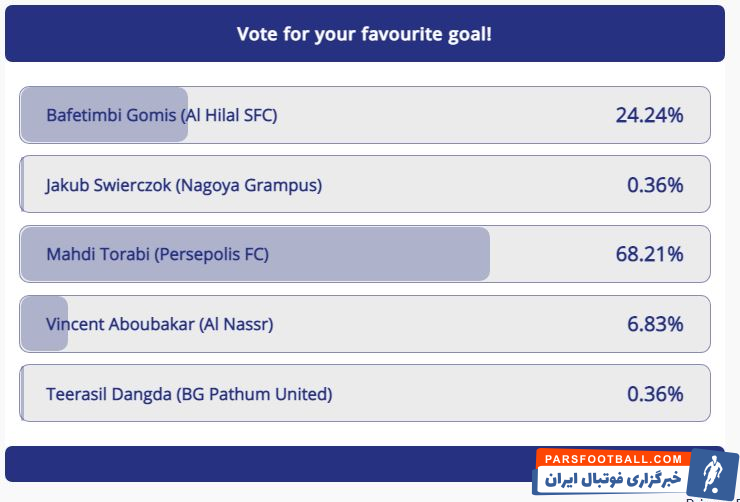Click the ParsFootball player logo icon

pos(711,473)
